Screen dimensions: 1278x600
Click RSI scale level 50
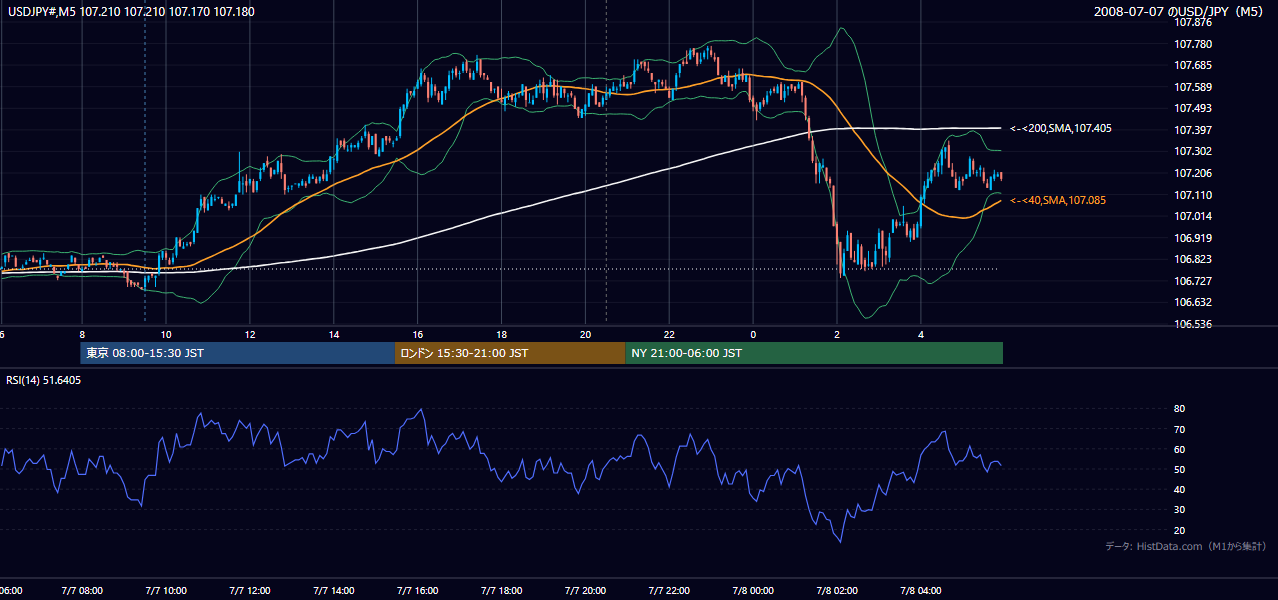[x=1179, y=469]
